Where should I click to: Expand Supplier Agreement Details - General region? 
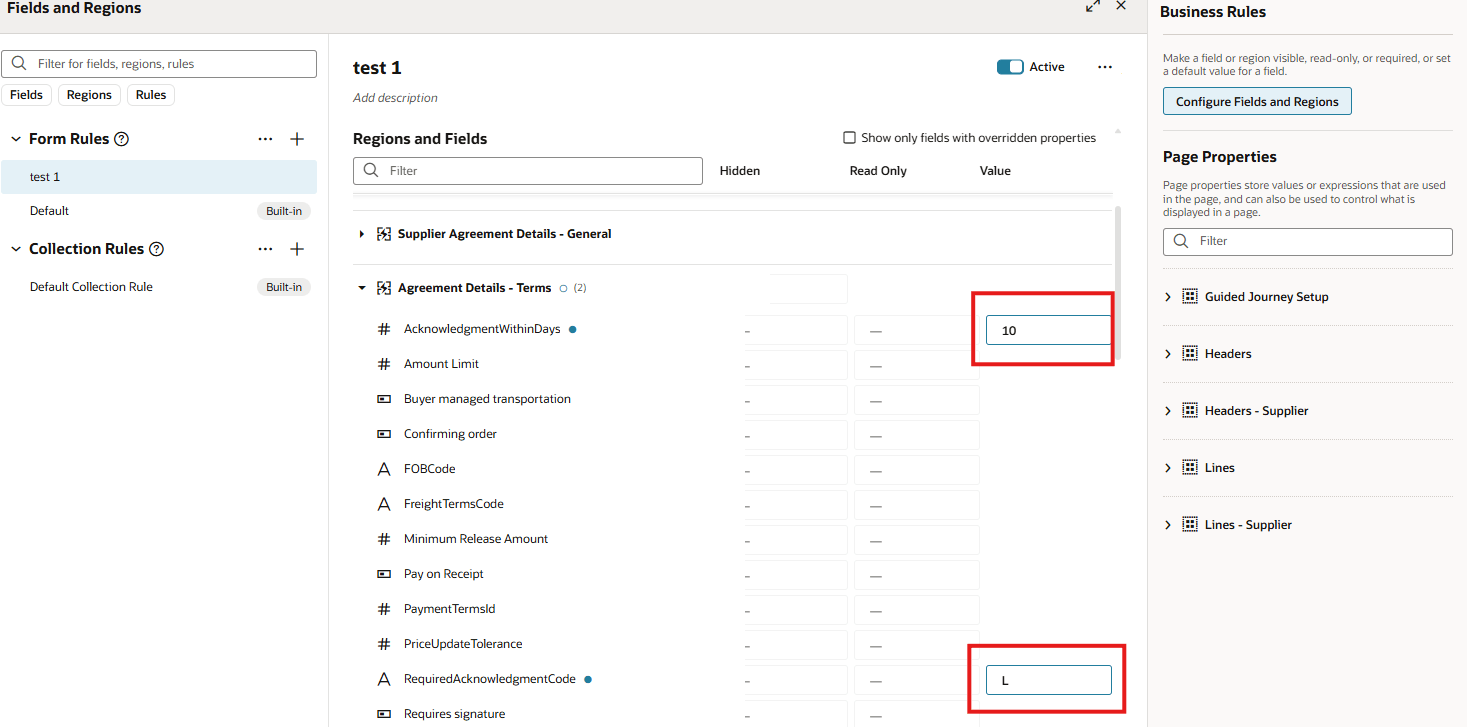pos(361,234)
